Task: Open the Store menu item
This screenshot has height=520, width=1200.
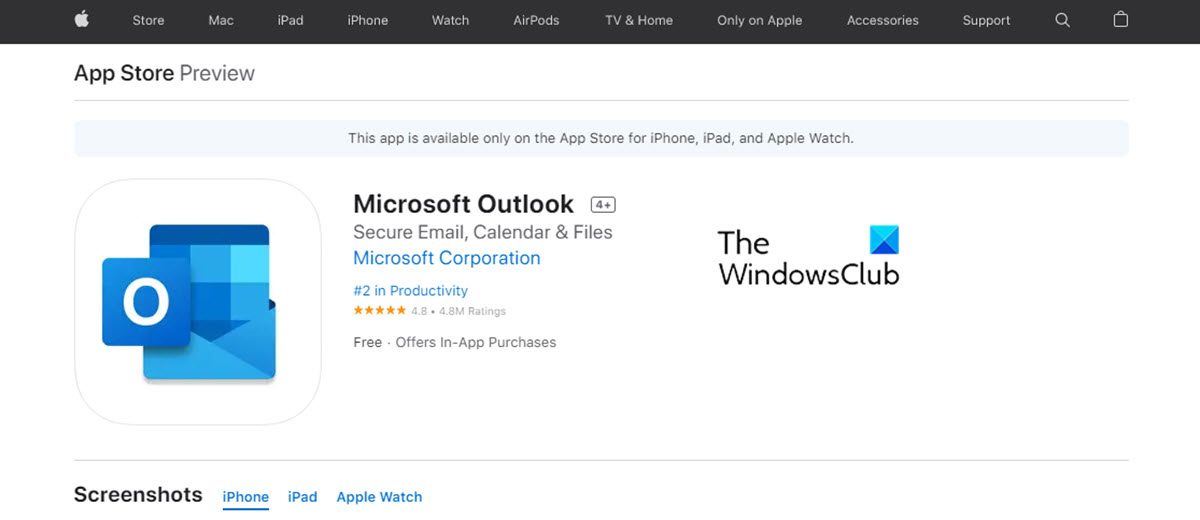Action: [149, 20]
